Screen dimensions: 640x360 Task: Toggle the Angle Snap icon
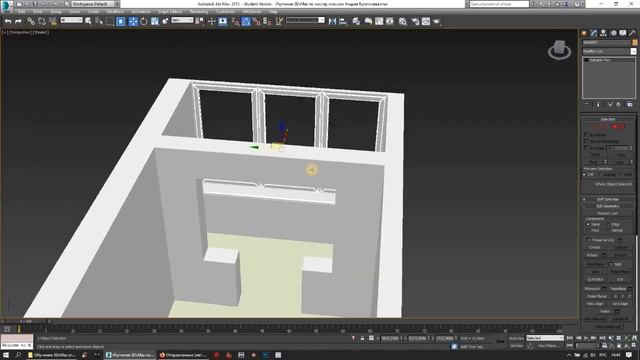[246, 21]
